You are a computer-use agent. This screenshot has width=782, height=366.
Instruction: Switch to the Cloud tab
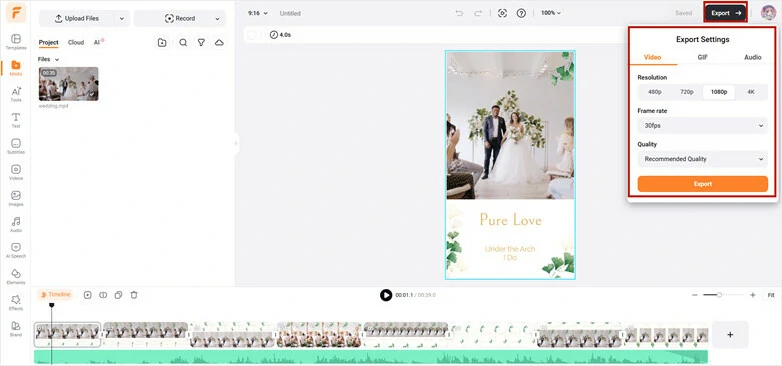pos(76,42)
